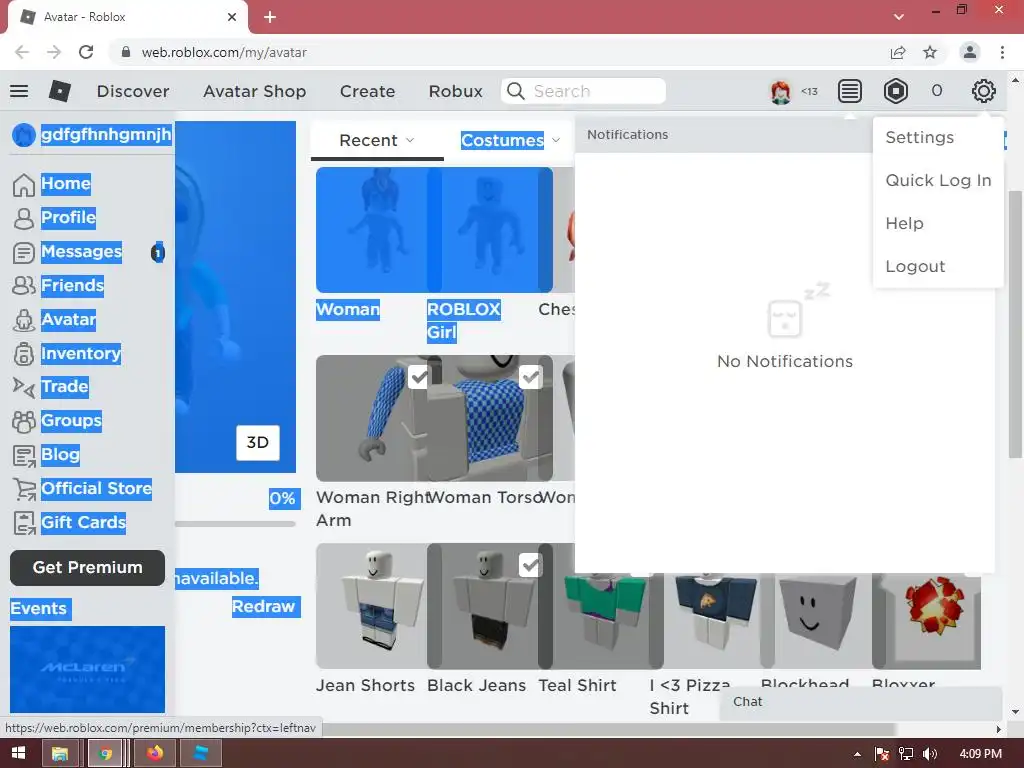Screen dimensions: 1024x768
Task: Click the Trade sidebar icon
Action: pos(24,387)
